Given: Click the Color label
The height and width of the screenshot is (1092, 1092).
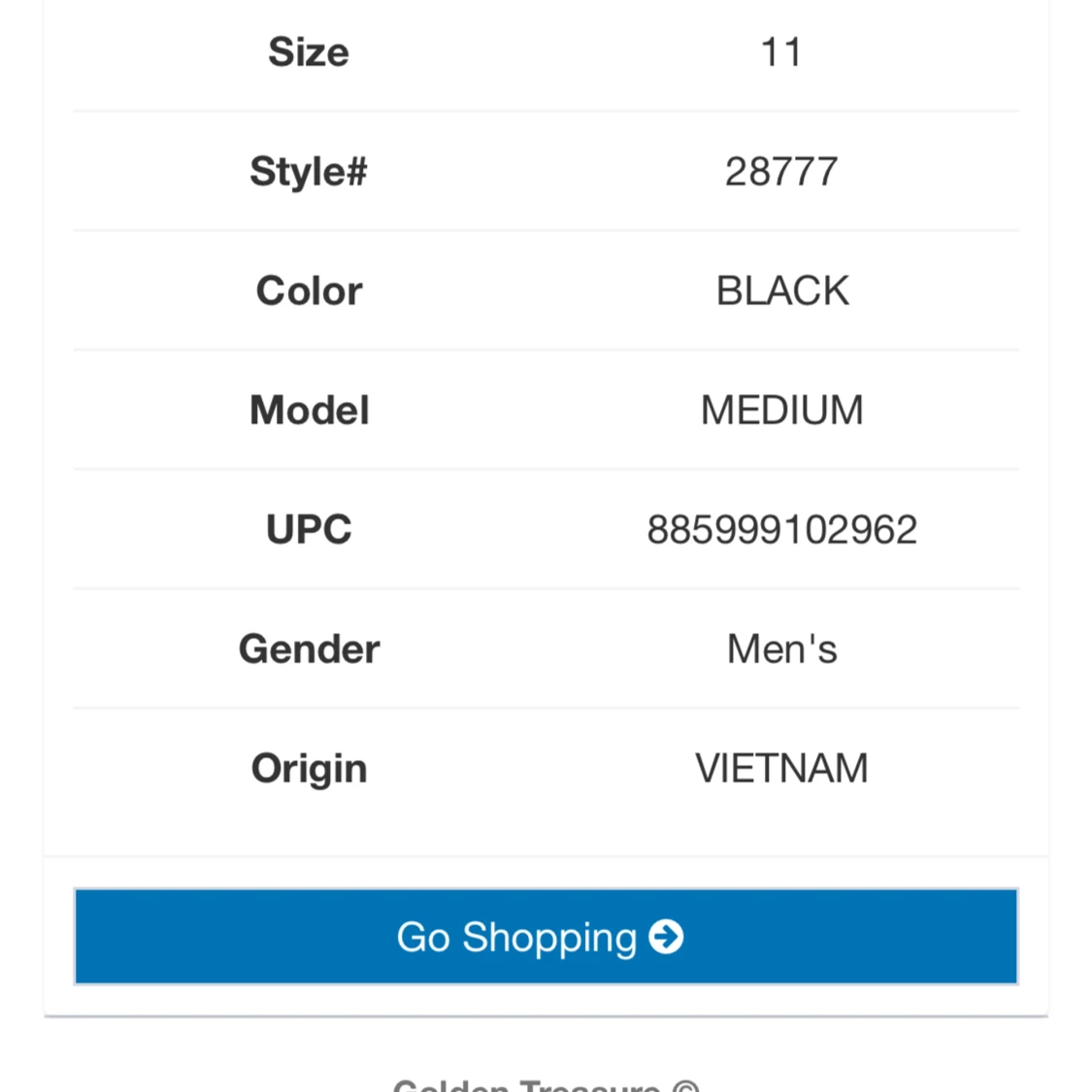Looking at the screenshot, I should coord(309,290).
